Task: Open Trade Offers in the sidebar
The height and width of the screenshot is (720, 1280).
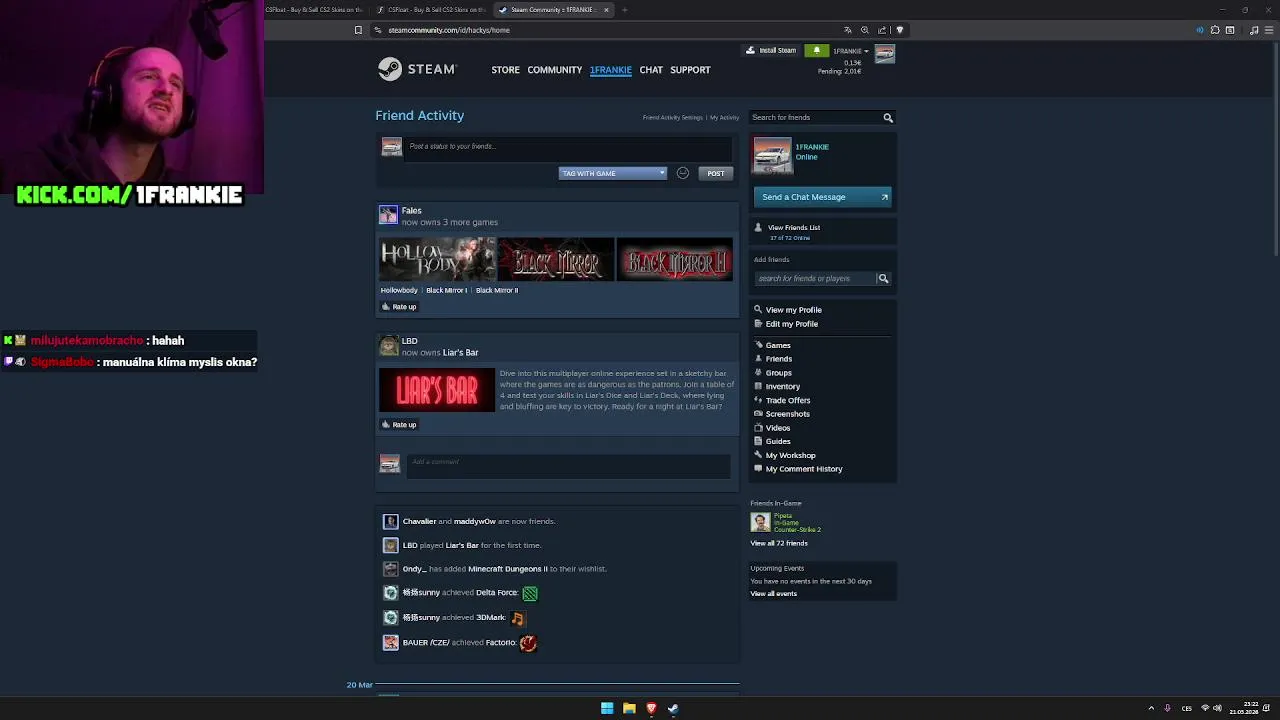Action: [787, 400]
